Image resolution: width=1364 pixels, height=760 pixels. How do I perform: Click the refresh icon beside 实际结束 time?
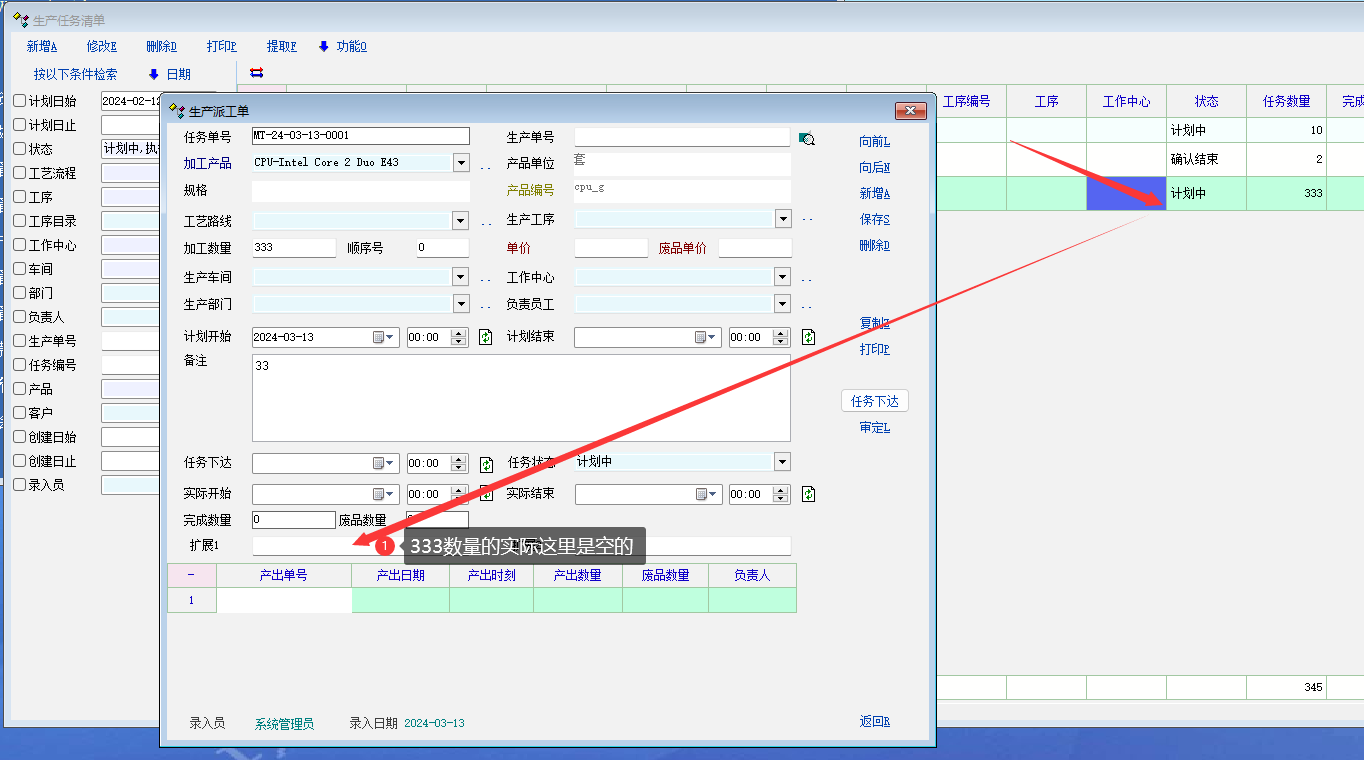point(808,494)
